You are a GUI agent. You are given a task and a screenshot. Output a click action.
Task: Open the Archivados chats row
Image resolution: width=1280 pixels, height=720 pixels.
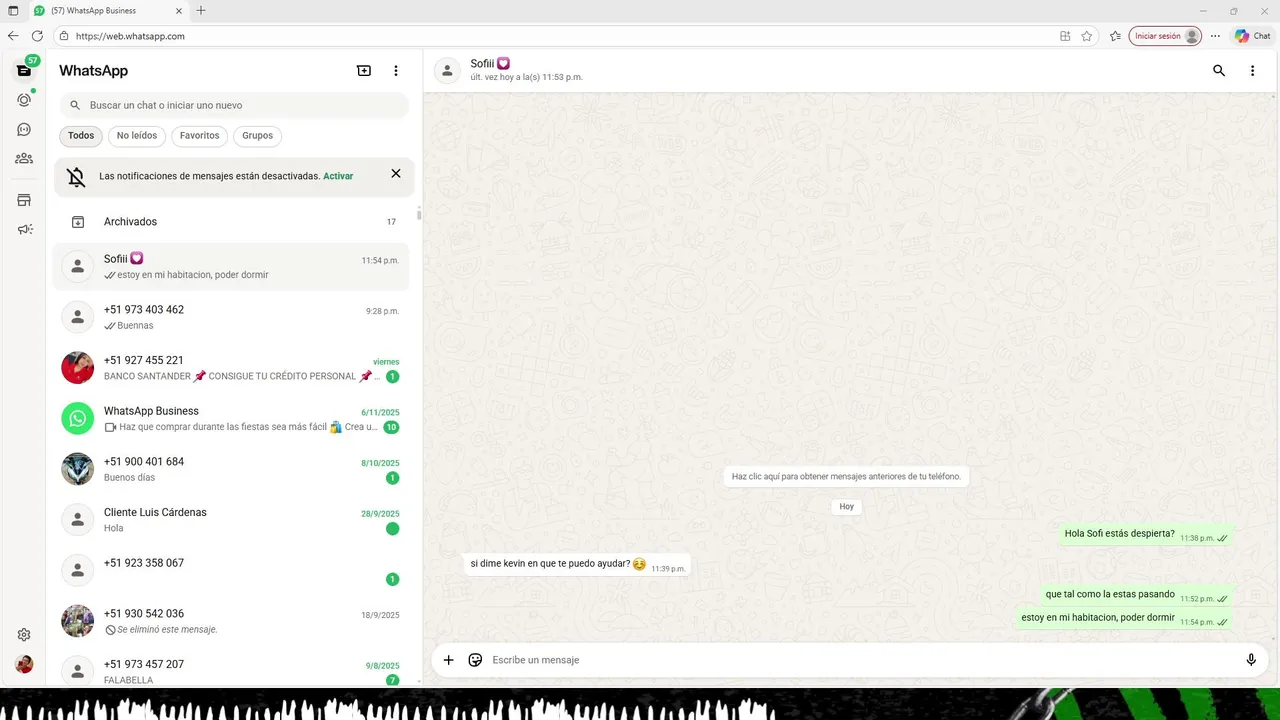coord(232,222)
